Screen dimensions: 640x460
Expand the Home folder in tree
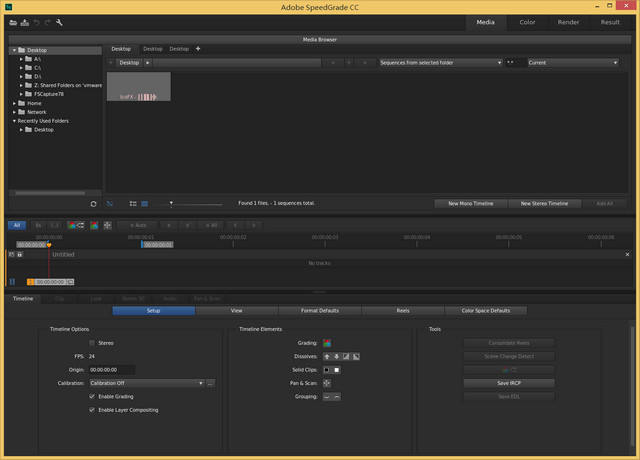pos(15,103)
